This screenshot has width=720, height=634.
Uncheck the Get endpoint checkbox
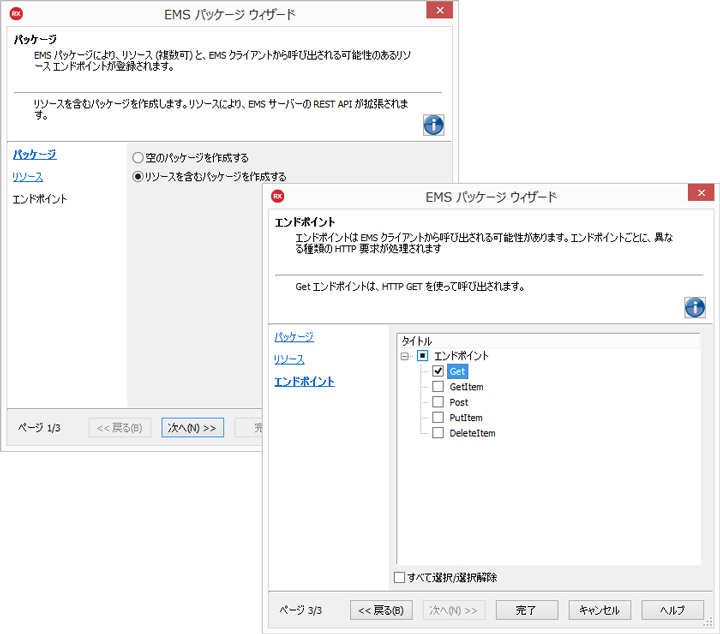[438, 371]
